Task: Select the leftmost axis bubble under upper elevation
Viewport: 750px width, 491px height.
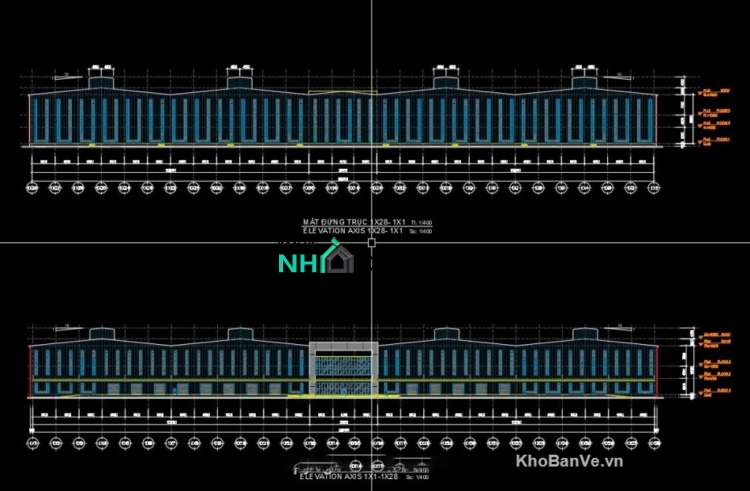Action: click(x=32, y=187)
